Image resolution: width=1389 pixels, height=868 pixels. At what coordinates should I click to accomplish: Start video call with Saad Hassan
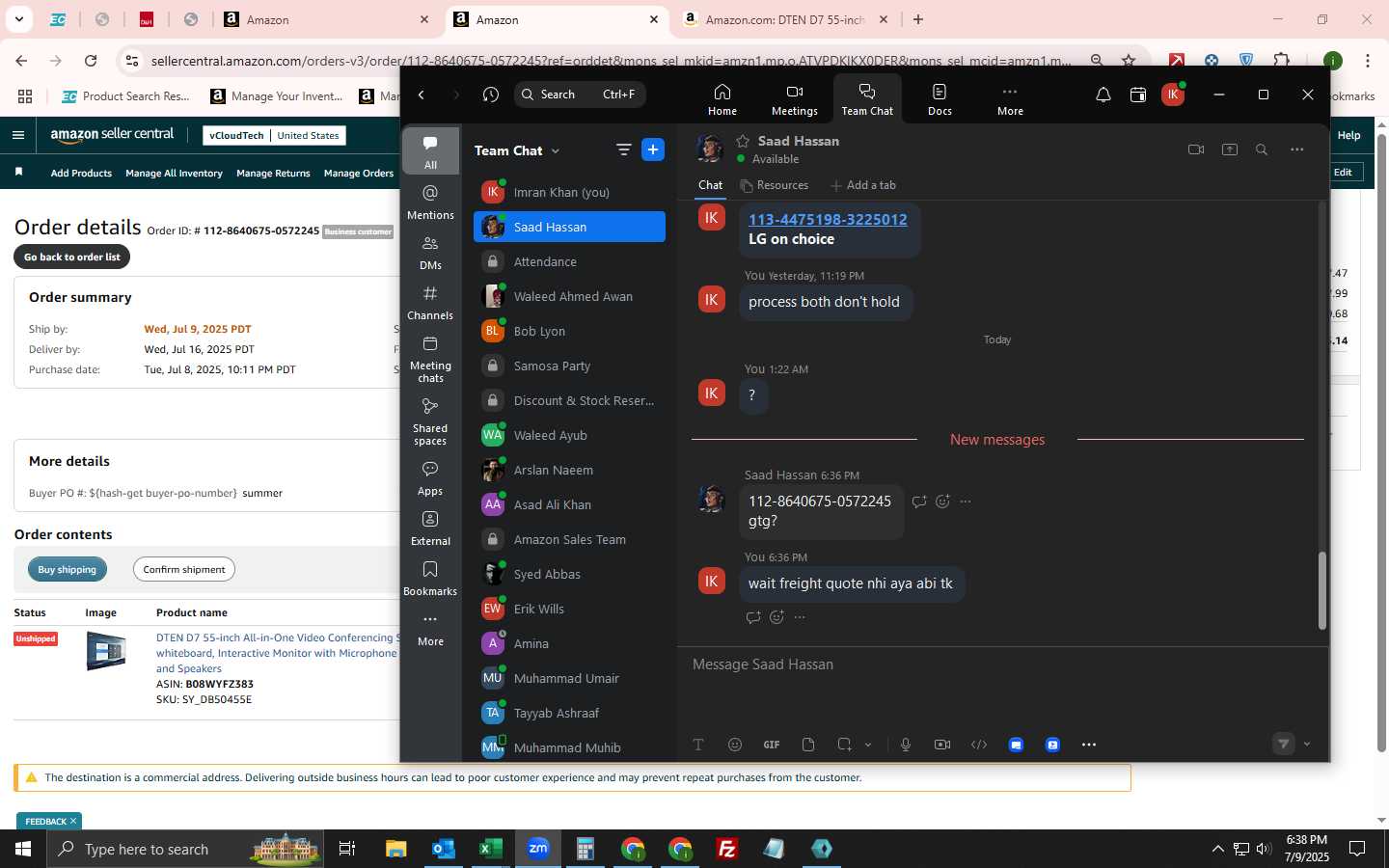click(1196, 149)
